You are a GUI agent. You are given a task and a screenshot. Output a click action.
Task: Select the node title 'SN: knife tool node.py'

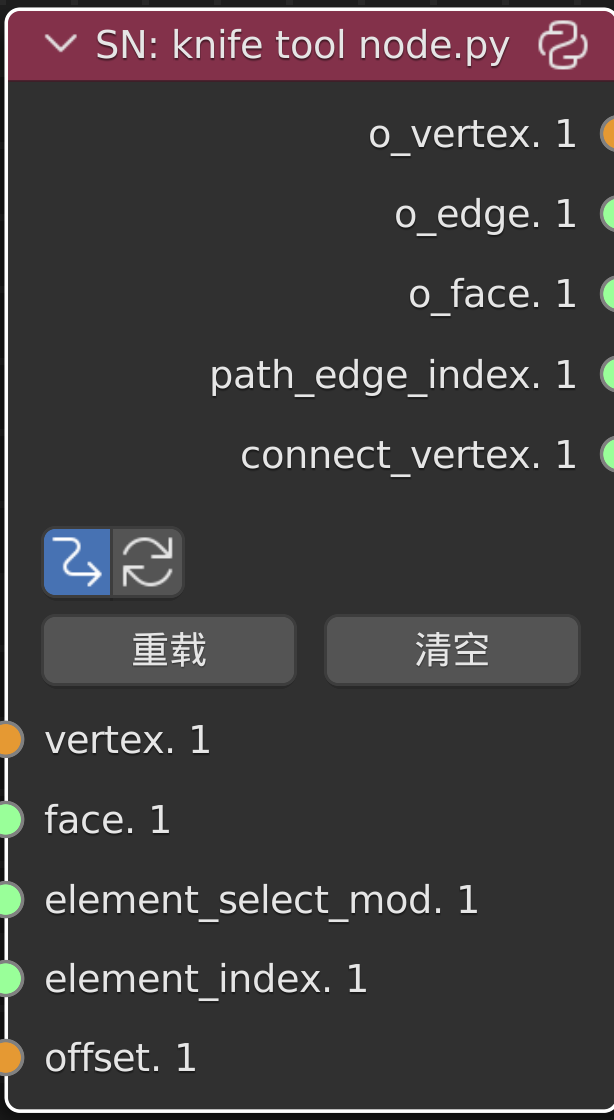302,46
